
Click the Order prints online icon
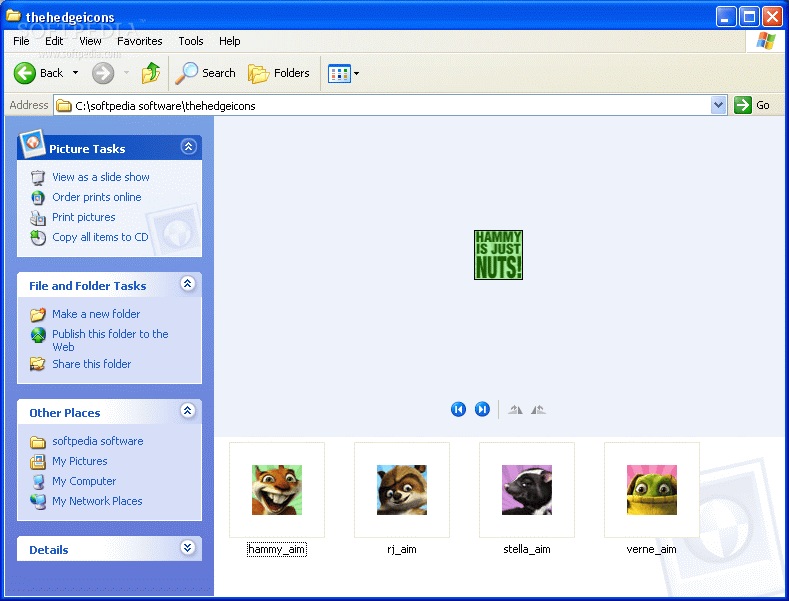[38, 198]
